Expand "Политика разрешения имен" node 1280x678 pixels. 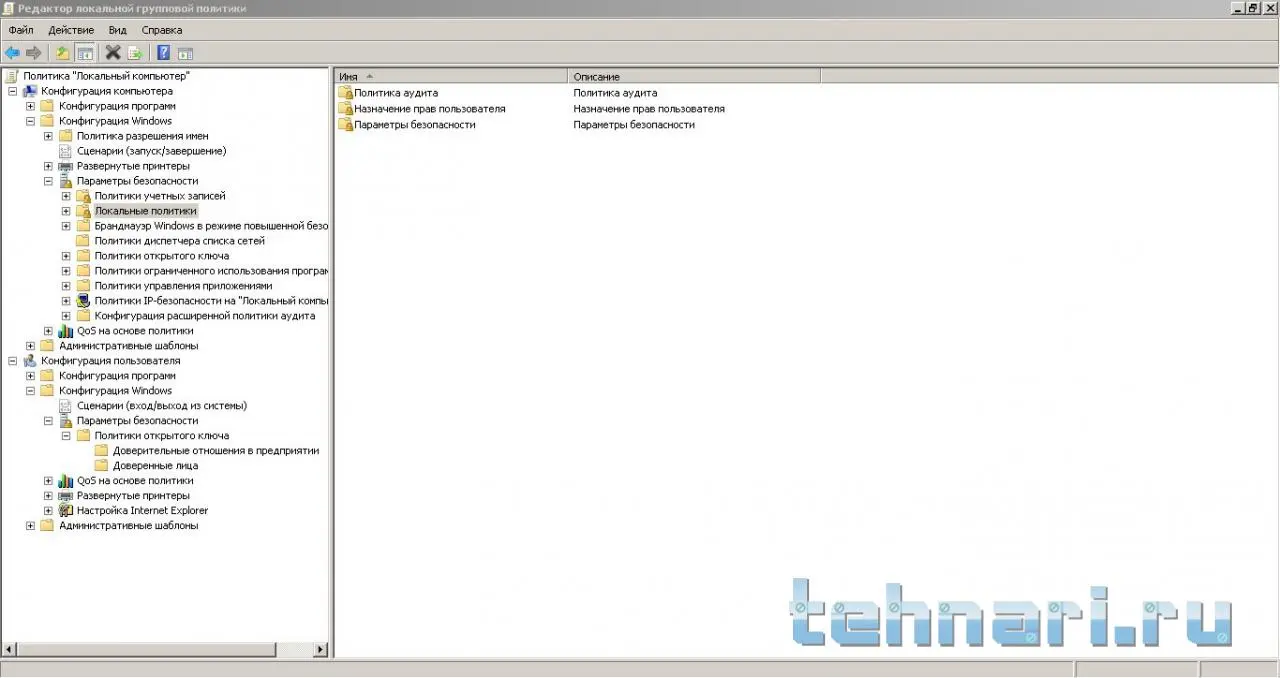pyautogui.click(x=48, y=136)
